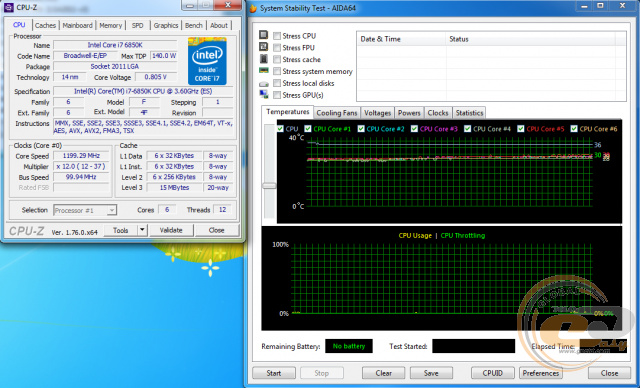
Task: Click the monitor icon beside Stress GPU(s)
Action: coord(264,94)
